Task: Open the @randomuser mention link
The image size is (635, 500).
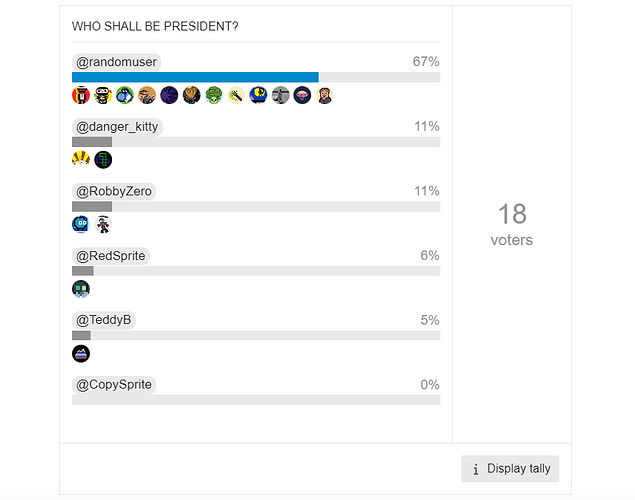Action: tap(116, 62)
